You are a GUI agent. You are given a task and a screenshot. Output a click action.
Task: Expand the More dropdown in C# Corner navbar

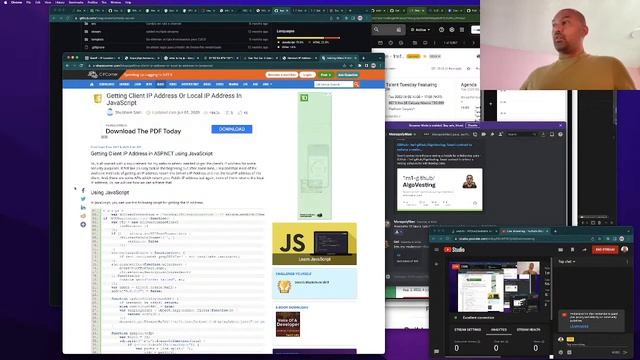point(267,84)
